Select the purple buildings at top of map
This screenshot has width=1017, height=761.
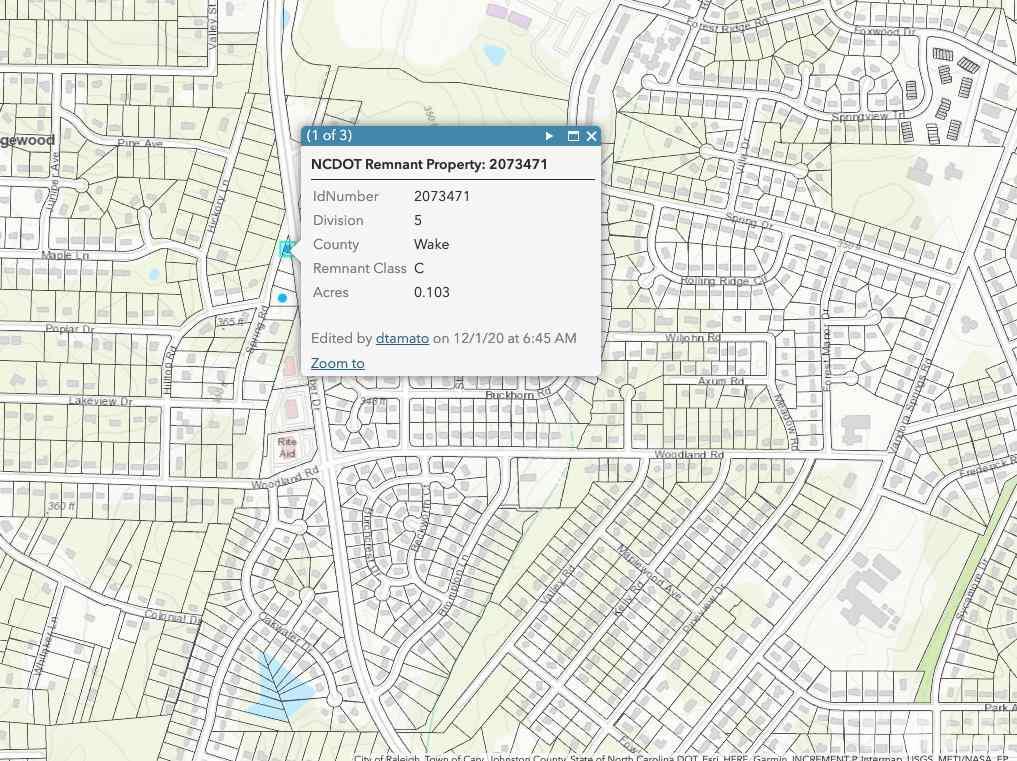coord(509,14)
